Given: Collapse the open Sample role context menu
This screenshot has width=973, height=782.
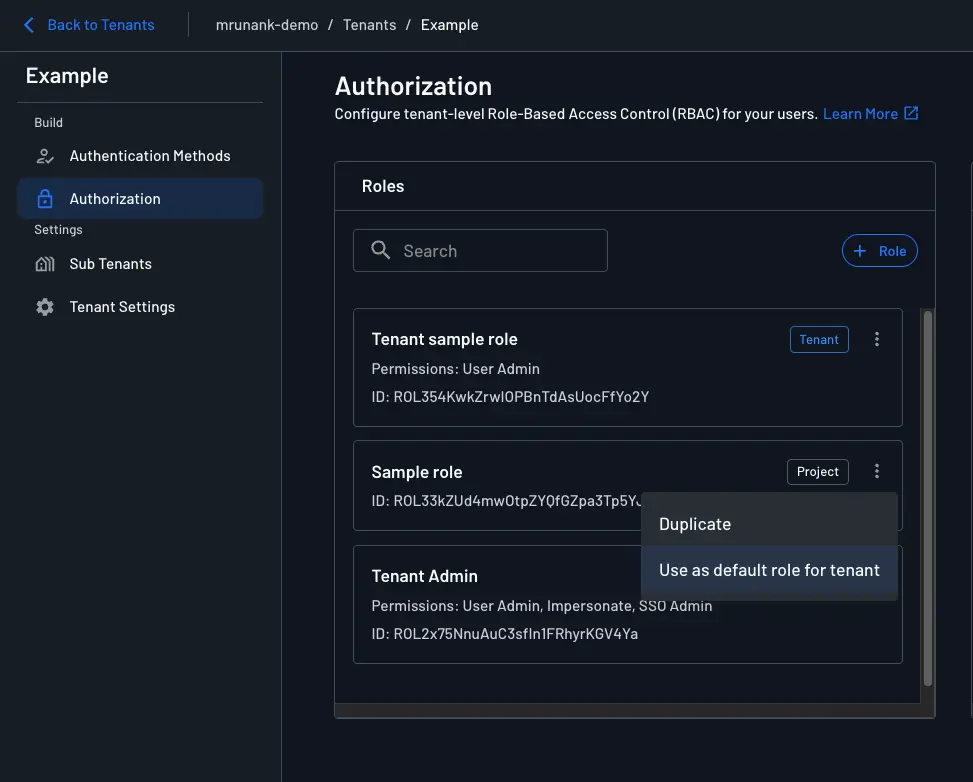Looking at the screenshot, I should click(877, 470).
